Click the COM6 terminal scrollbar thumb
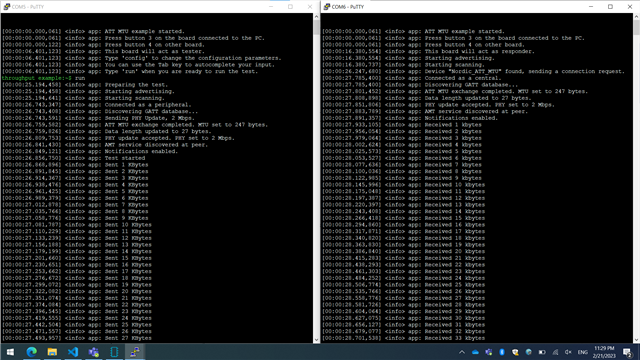The width and height of the screenshot is (640, 360). (x=636, y=27)
